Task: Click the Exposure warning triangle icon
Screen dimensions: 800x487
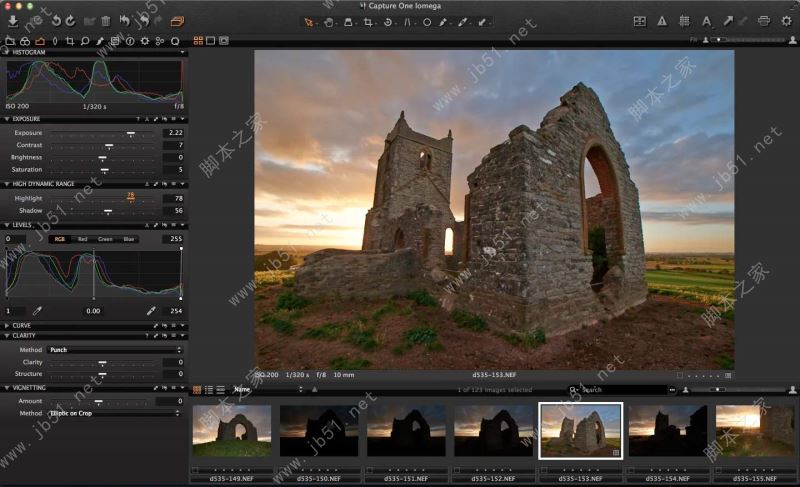Action: (x=662, y=21)
